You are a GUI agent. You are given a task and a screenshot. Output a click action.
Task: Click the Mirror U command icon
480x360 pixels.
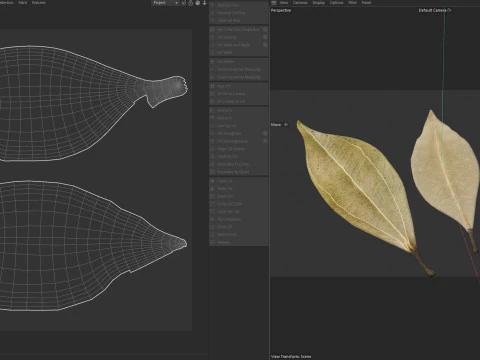212,110
